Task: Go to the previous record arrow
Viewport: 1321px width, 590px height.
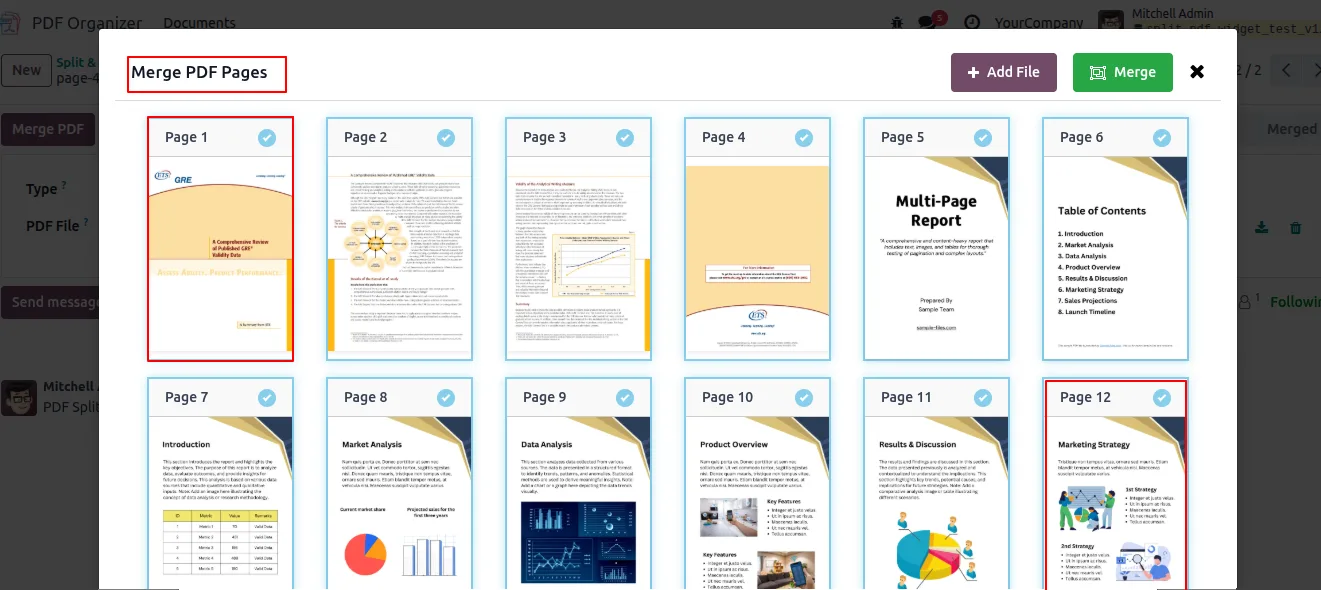Action: coord(1286,70)
